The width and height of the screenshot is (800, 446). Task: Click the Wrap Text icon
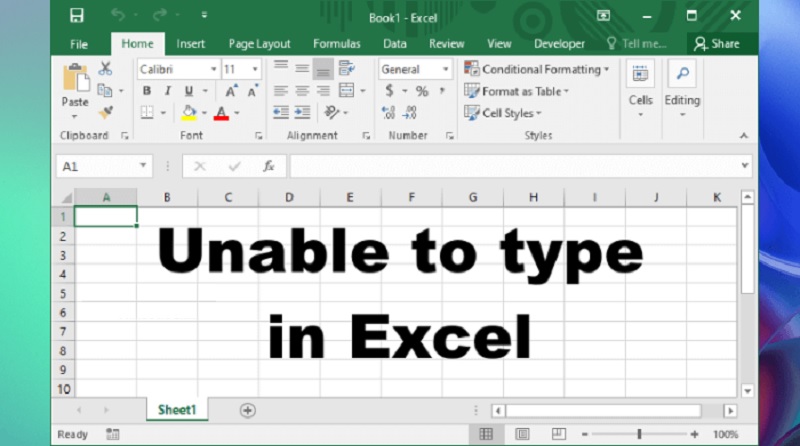pos(347,69)
